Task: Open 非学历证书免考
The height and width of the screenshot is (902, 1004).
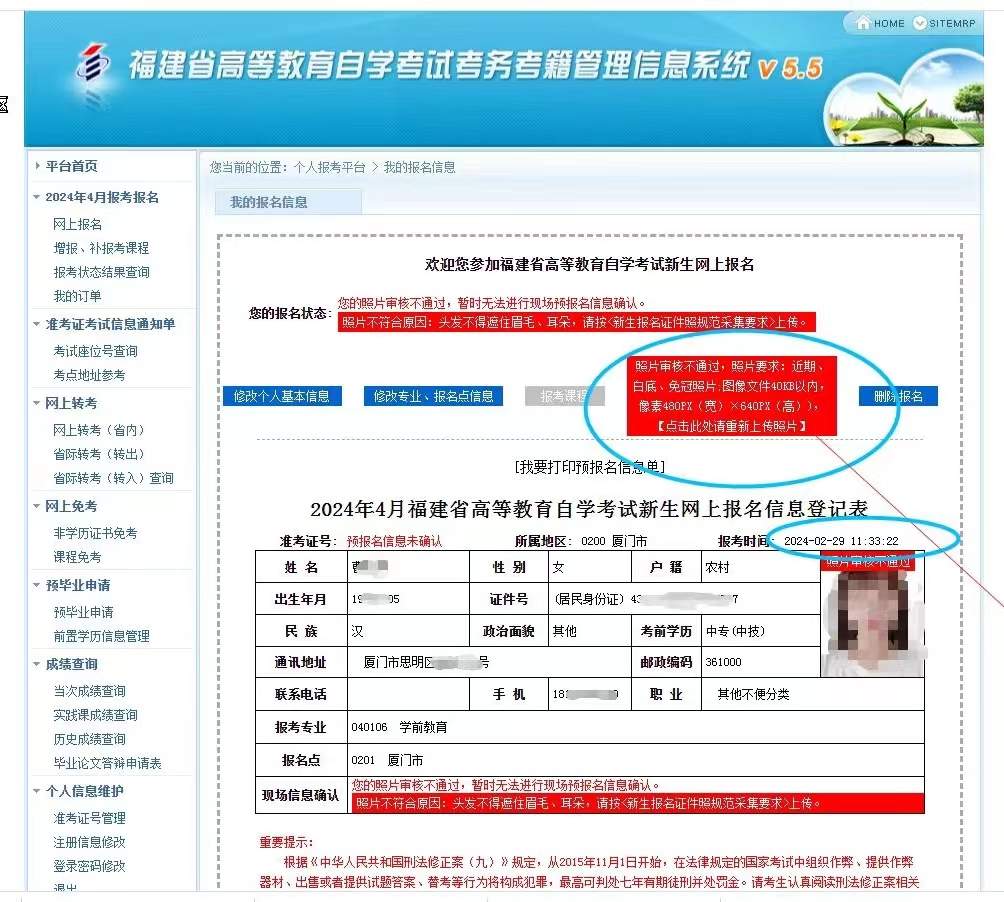Action: point(95,533)
